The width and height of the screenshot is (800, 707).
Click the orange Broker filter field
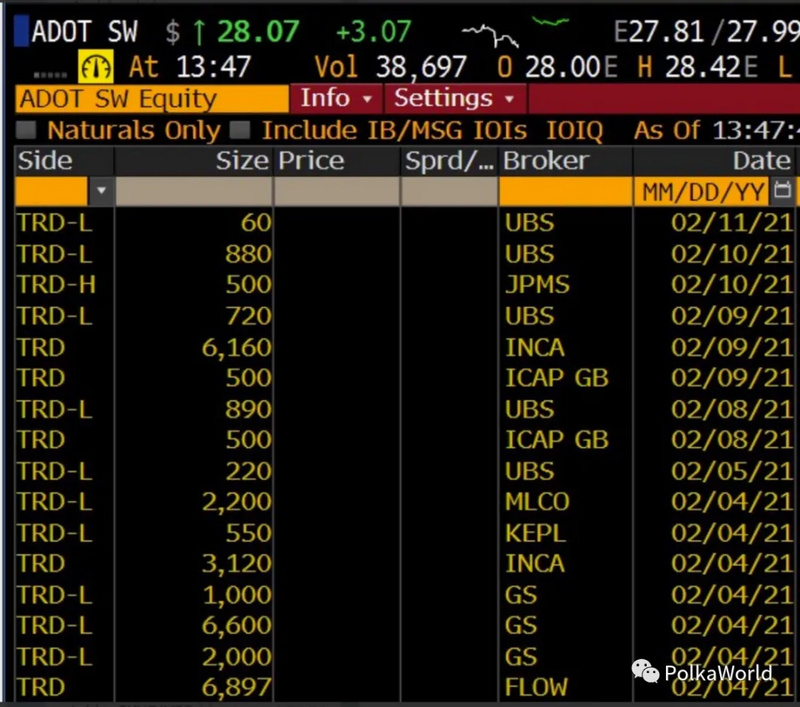point(565,191)
